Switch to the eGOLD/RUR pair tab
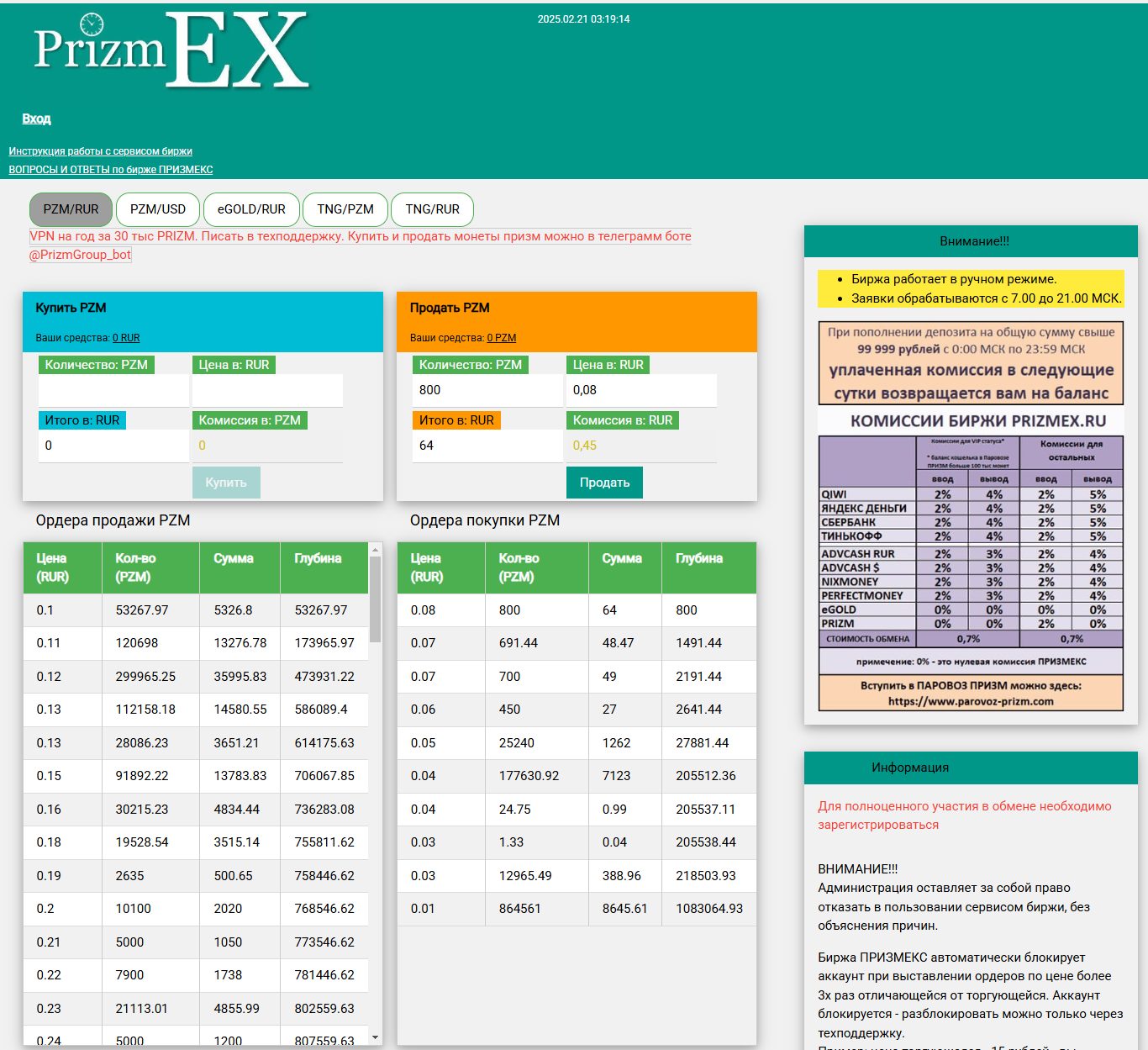 click(x=251, y=209)
